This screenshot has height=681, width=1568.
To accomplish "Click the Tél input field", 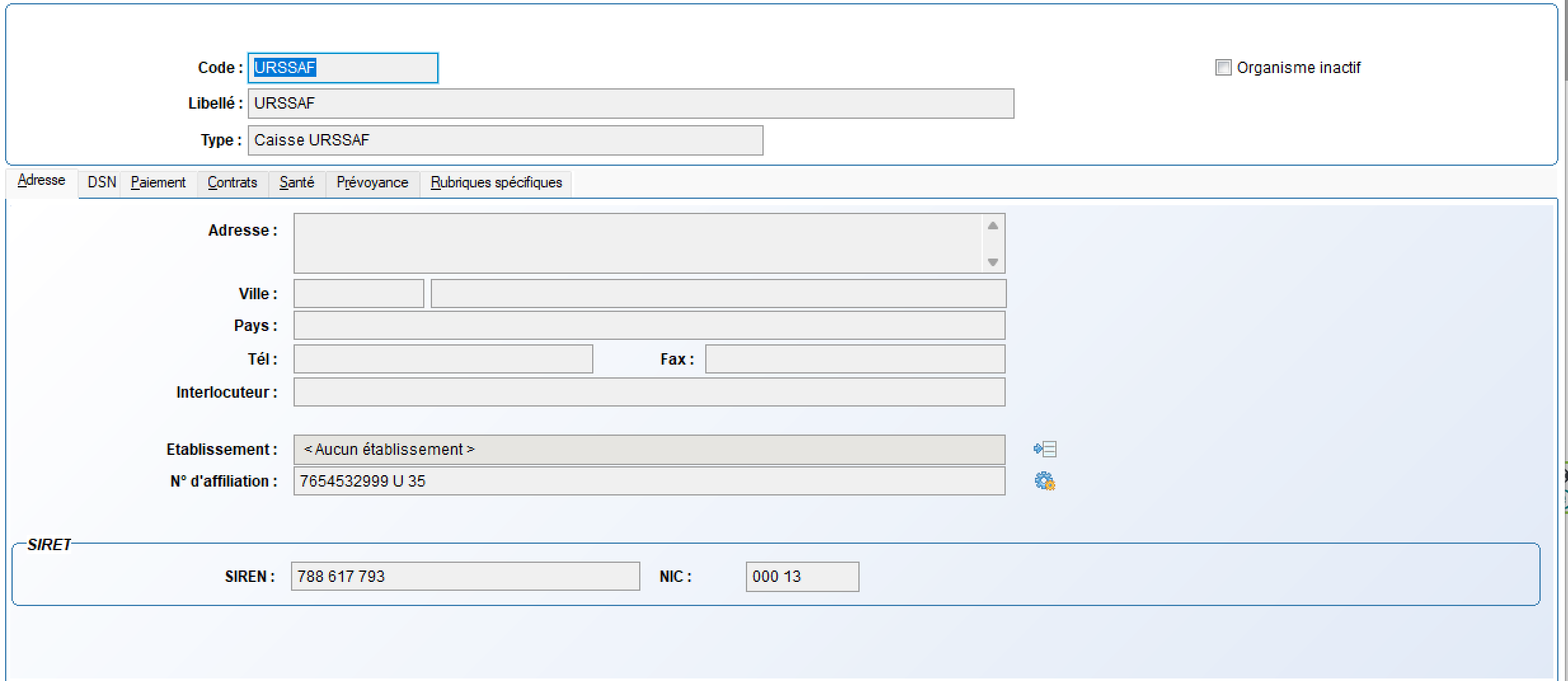I will (x=443, y=359).
